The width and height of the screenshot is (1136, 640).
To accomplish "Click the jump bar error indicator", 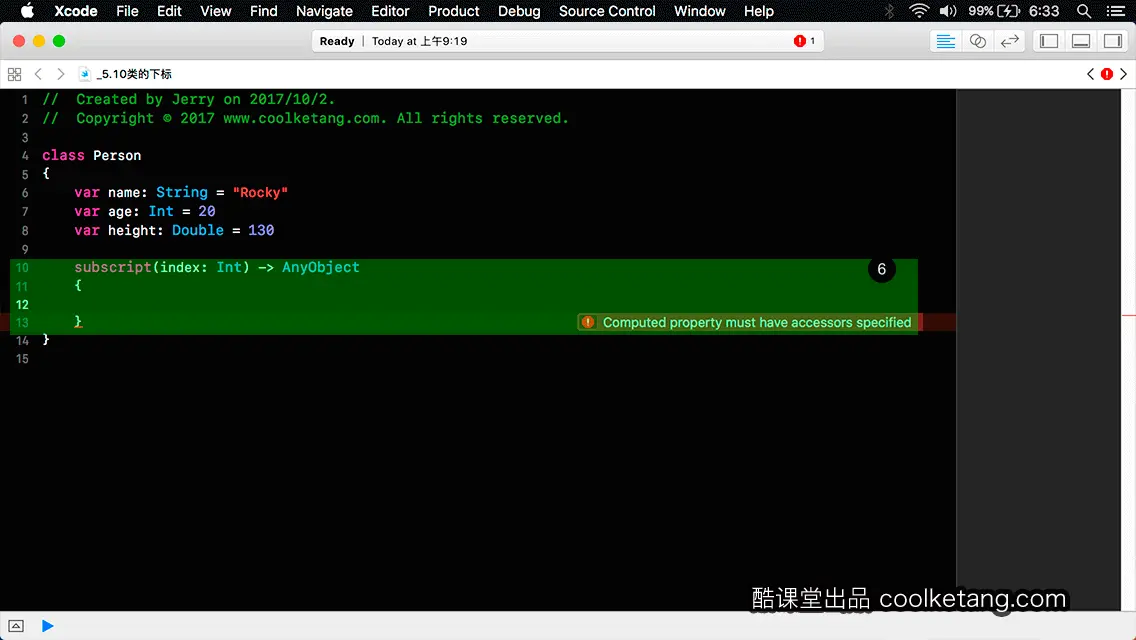I will click(1107, 74).
